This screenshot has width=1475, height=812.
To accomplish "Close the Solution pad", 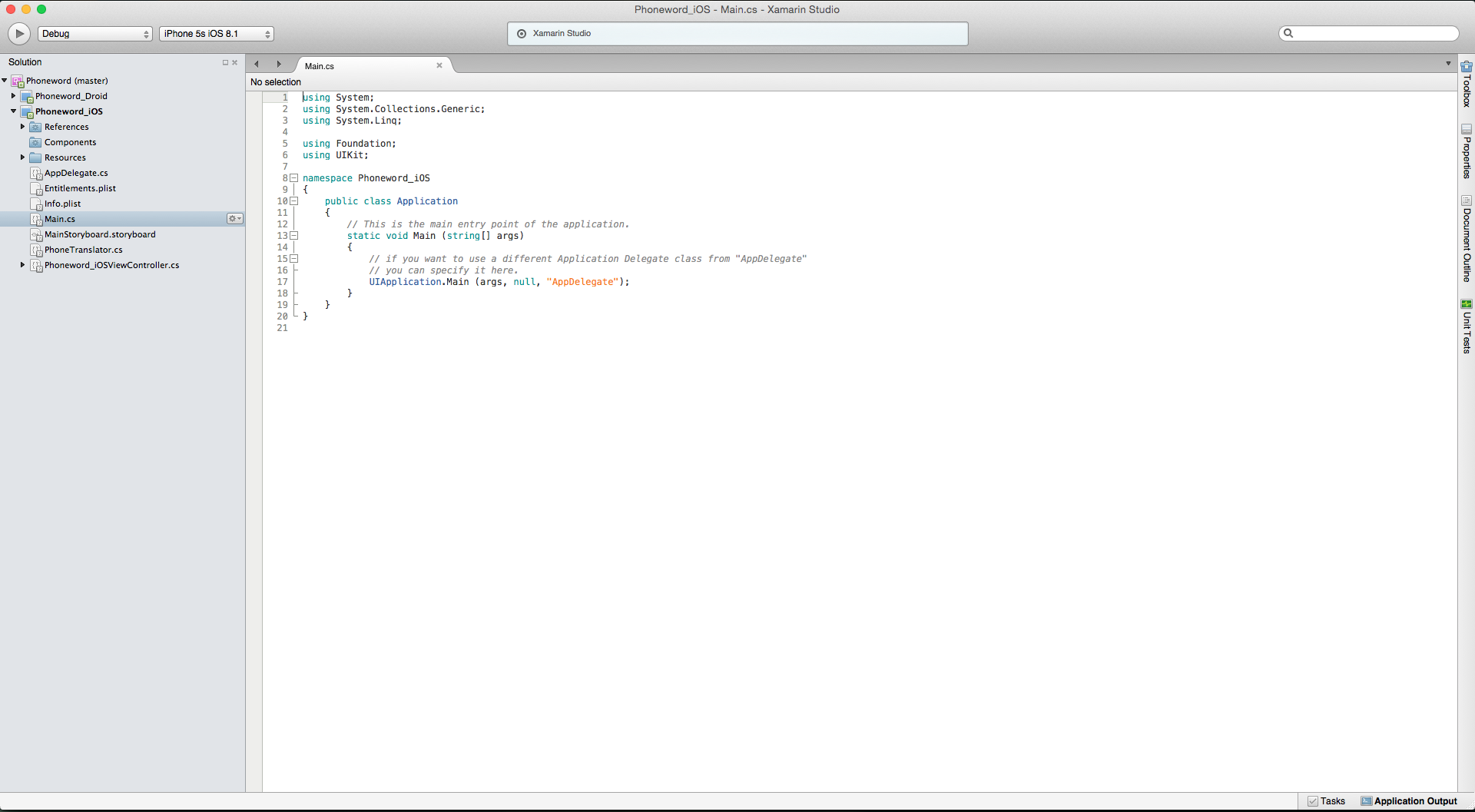I will click(x=235, y=63).
